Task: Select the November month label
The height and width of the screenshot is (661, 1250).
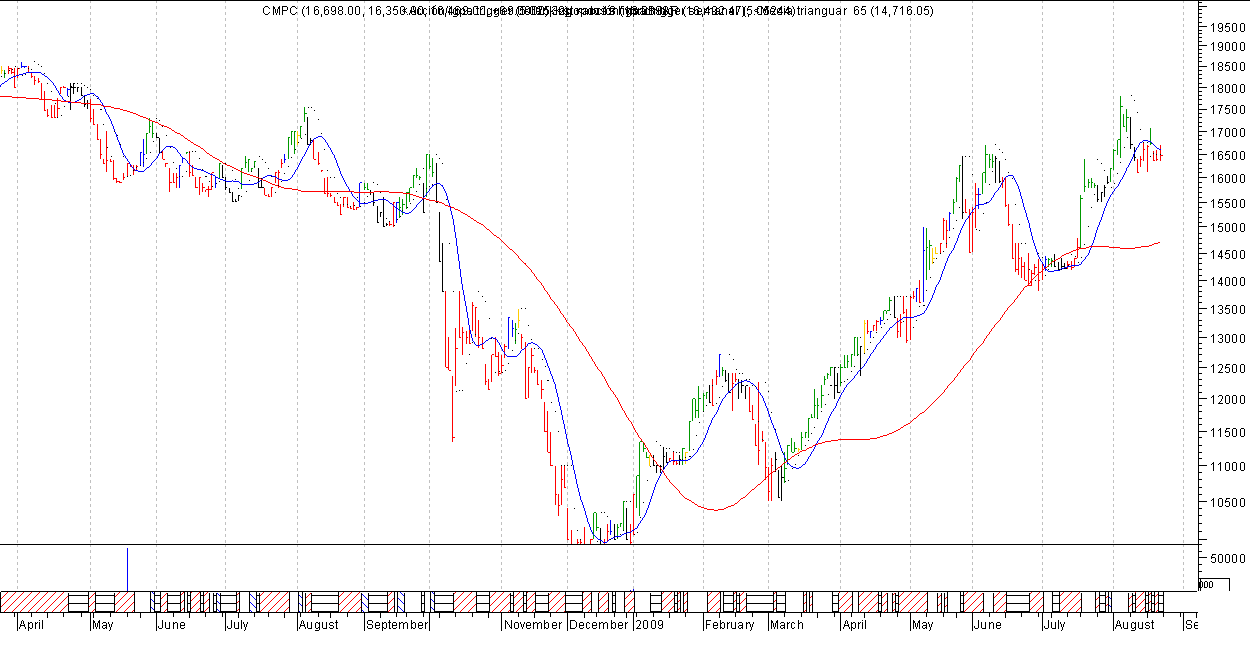Action: click(533, 625)
